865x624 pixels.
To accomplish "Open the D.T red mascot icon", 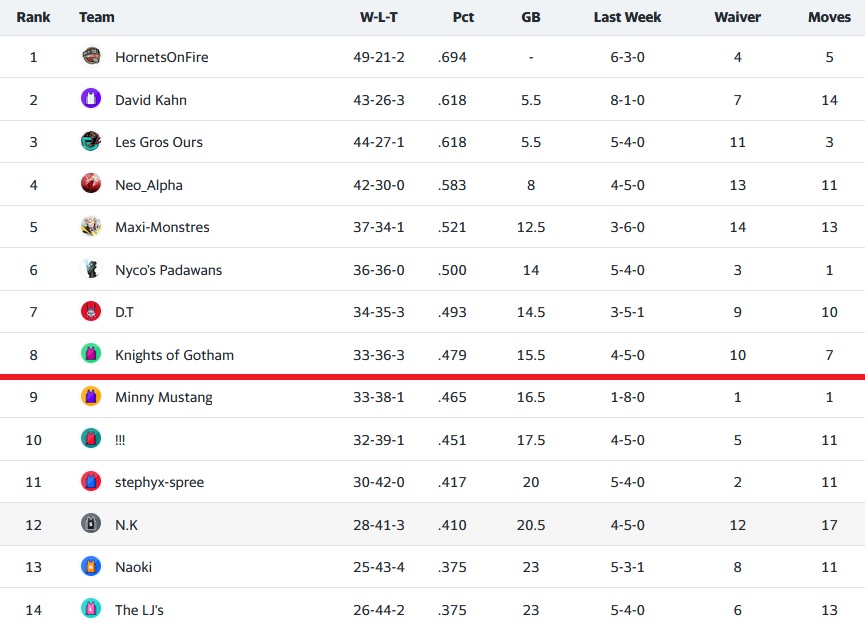I will point(91,311).
